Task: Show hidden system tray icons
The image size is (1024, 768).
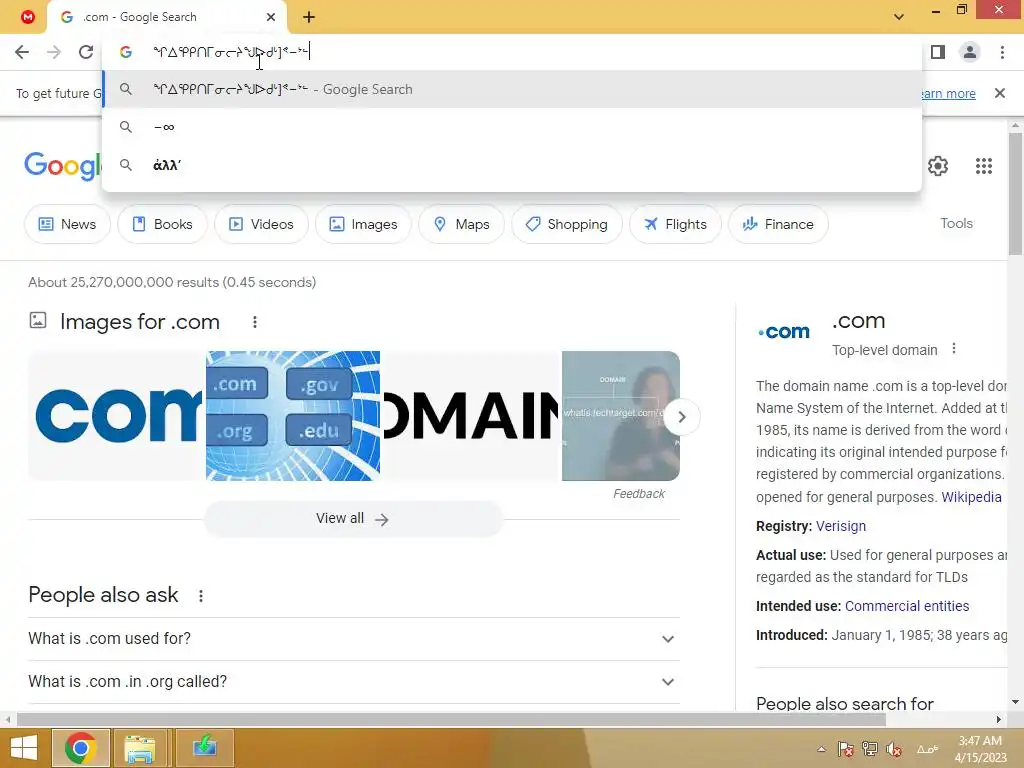Action: coord(821,749)
